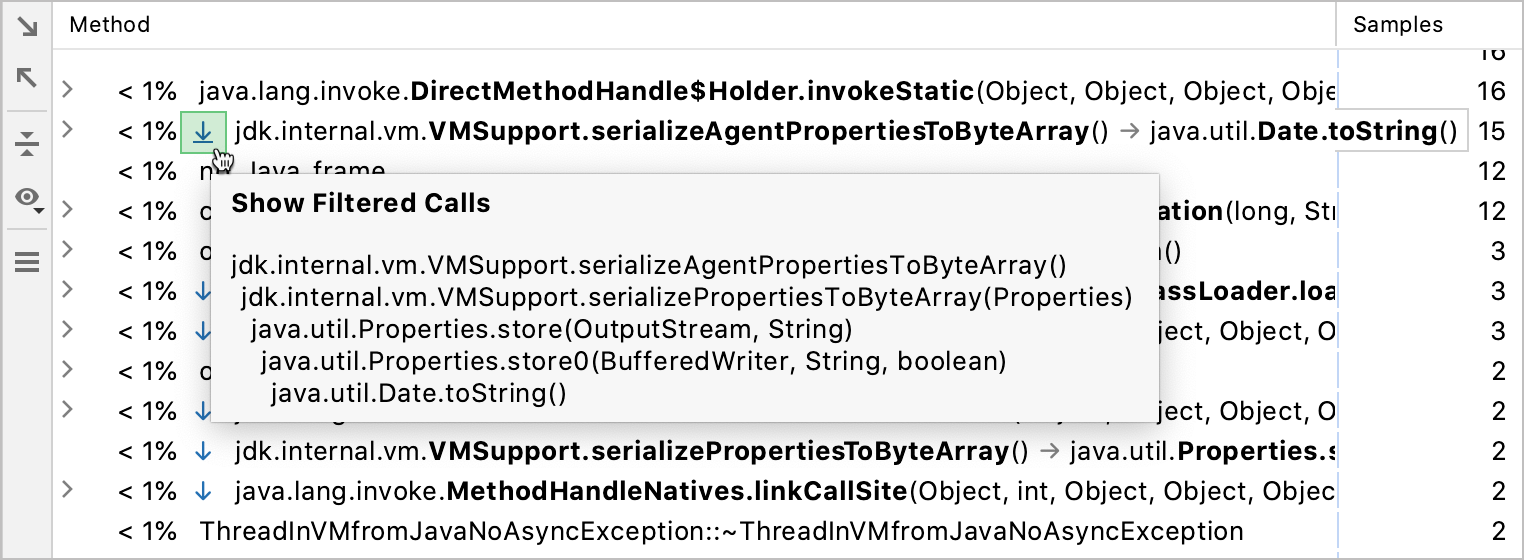Click the up-left arrow toolbar icon

(x=27, y=77)
